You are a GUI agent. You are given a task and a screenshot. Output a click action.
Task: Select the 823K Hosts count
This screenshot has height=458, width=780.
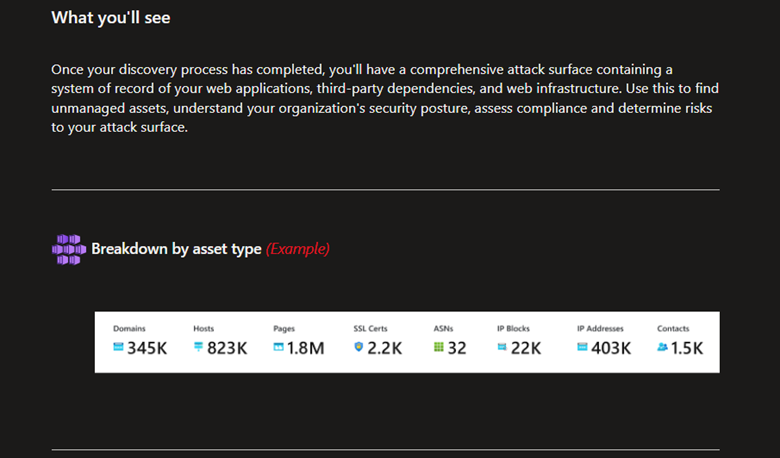tap(227, 348)
